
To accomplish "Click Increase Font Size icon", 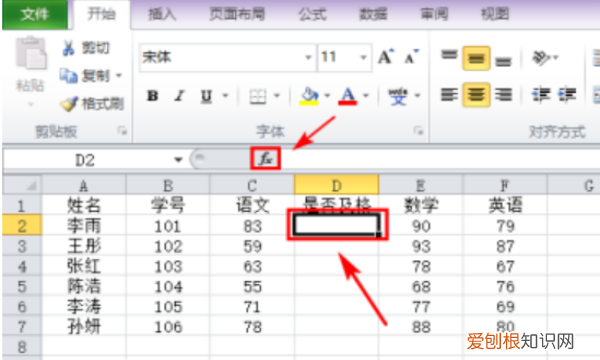I will [385, 57].
